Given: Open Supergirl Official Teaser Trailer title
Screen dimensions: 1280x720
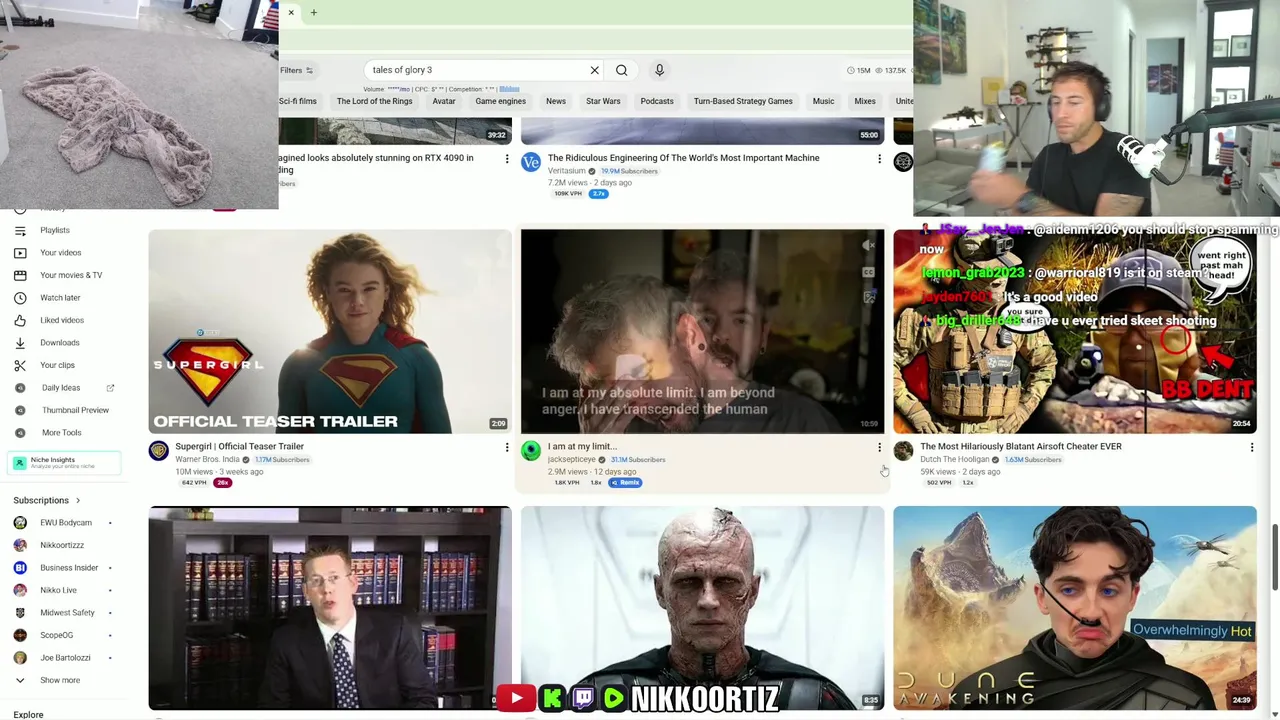Looking at the screenshot, I should pyautogui.click(x=239, y=447).
